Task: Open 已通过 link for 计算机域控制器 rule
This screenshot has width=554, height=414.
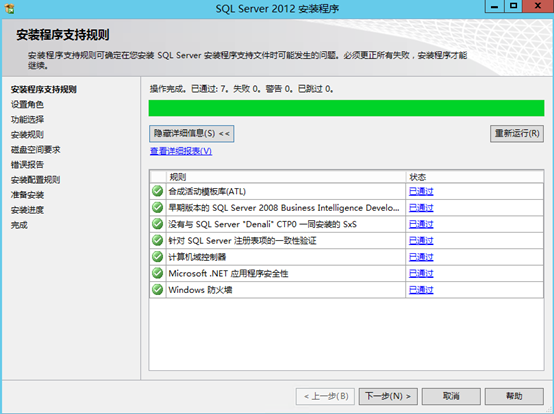Action: pos(421,257)
